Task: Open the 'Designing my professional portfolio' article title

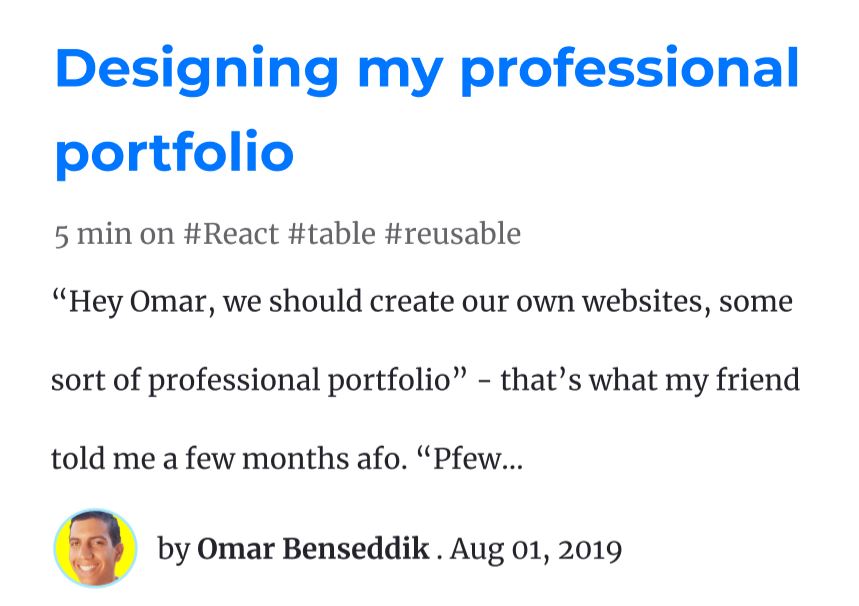Action: coord(427,110)
